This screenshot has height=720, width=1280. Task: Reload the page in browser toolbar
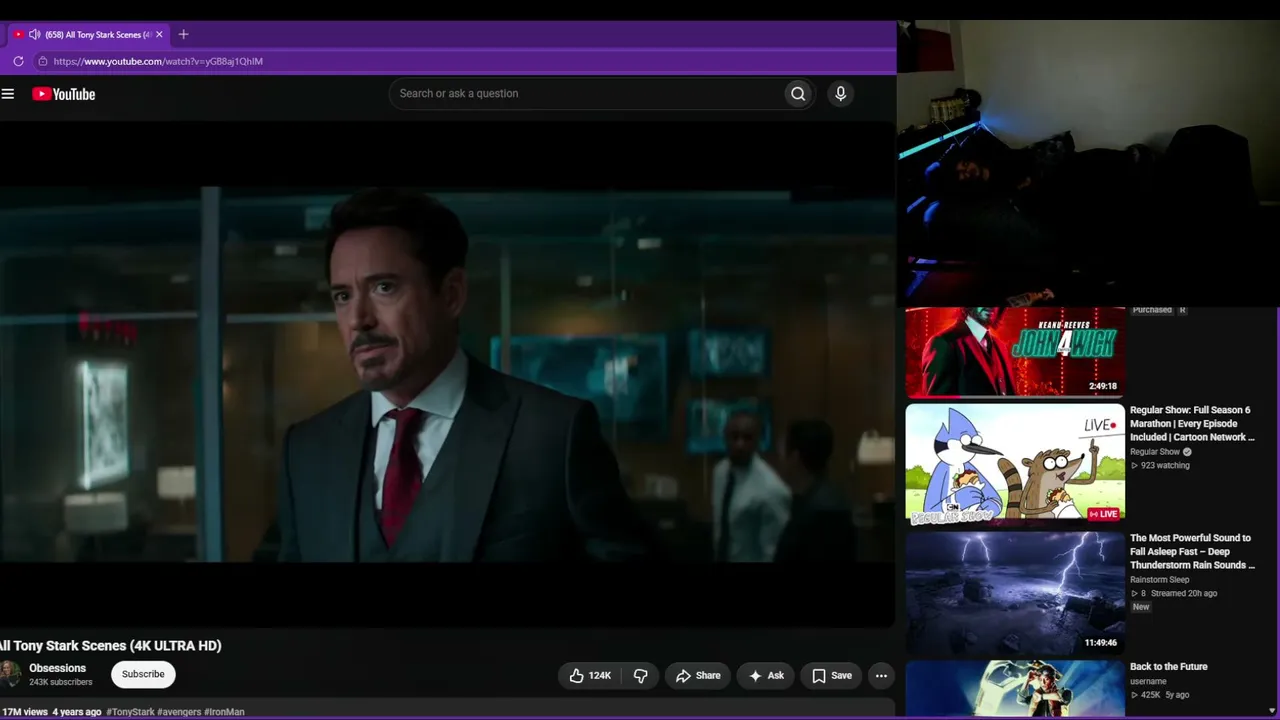coord(18,61)
